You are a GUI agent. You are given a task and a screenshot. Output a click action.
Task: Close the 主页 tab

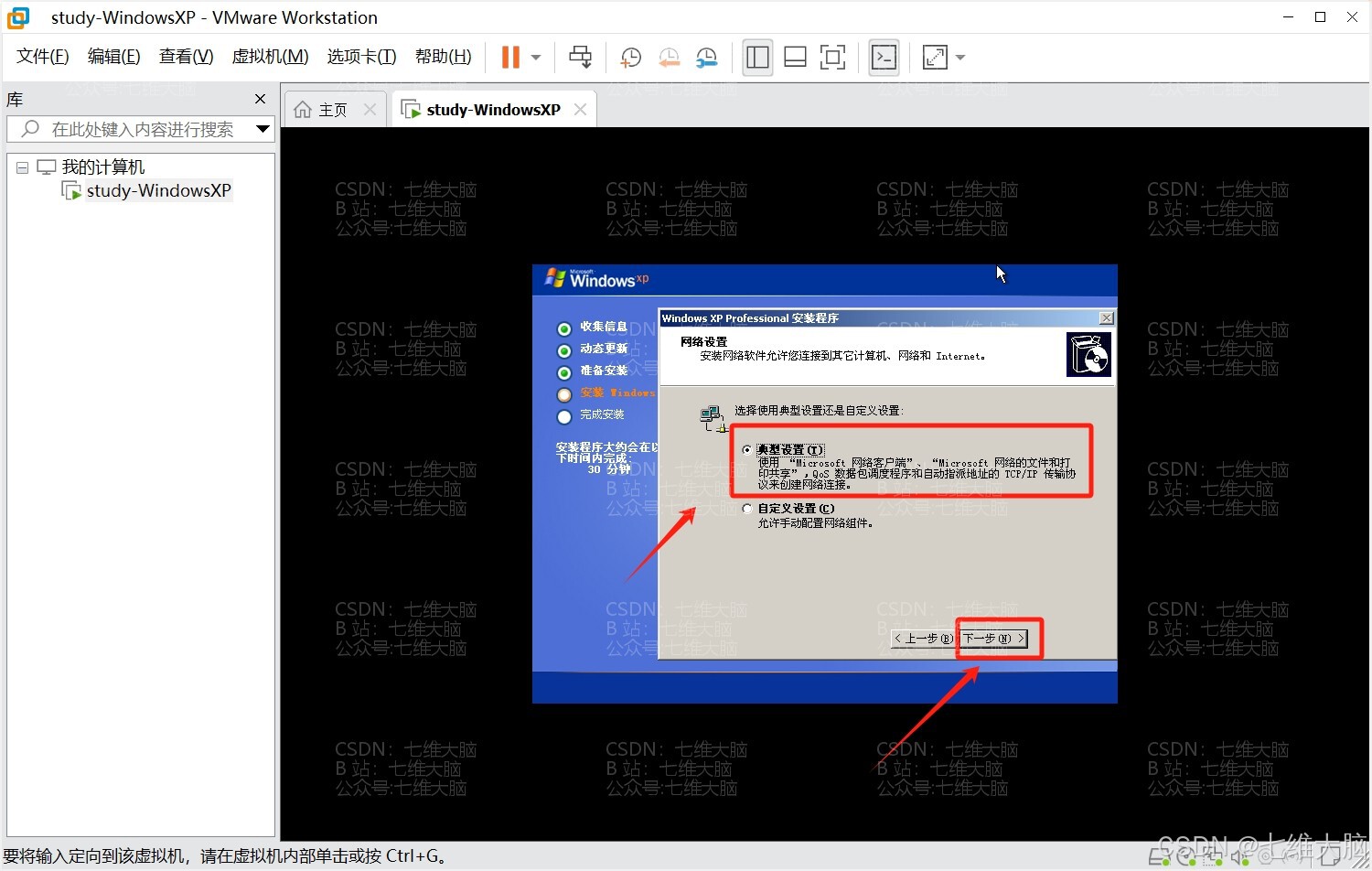[x=370, y=110]
